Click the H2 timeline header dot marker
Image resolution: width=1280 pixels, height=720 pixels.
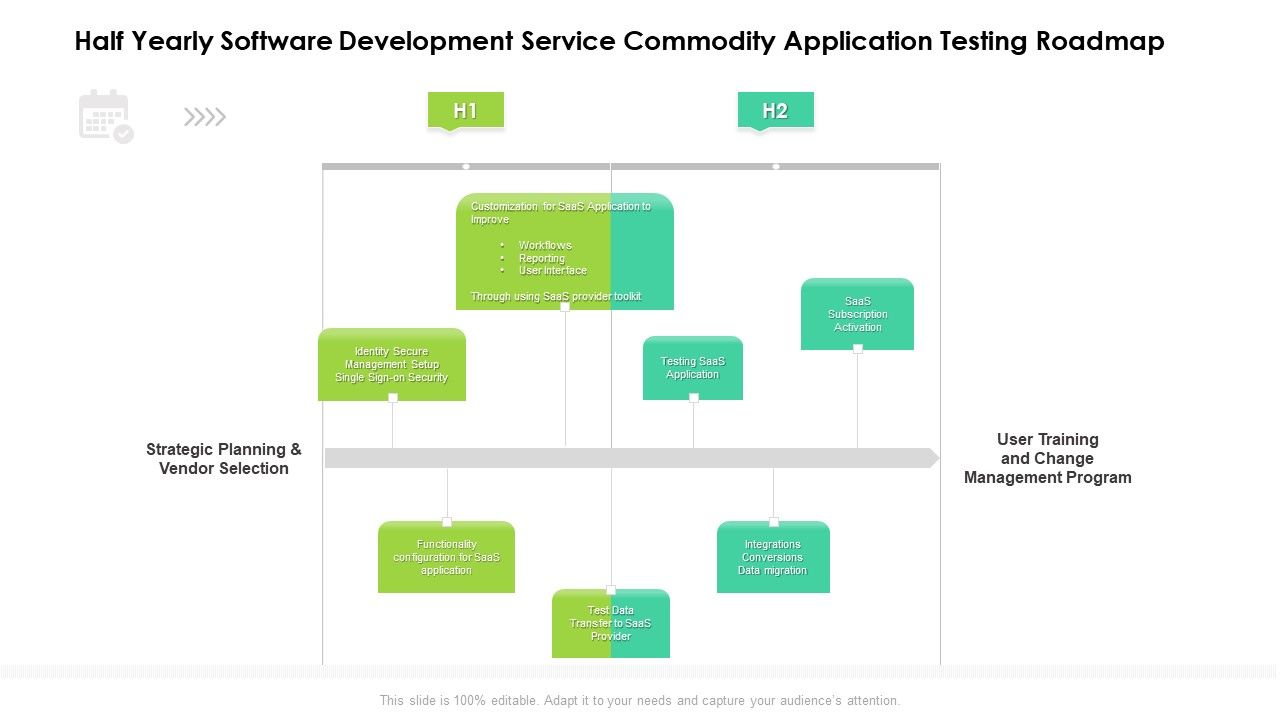[776, 166]
